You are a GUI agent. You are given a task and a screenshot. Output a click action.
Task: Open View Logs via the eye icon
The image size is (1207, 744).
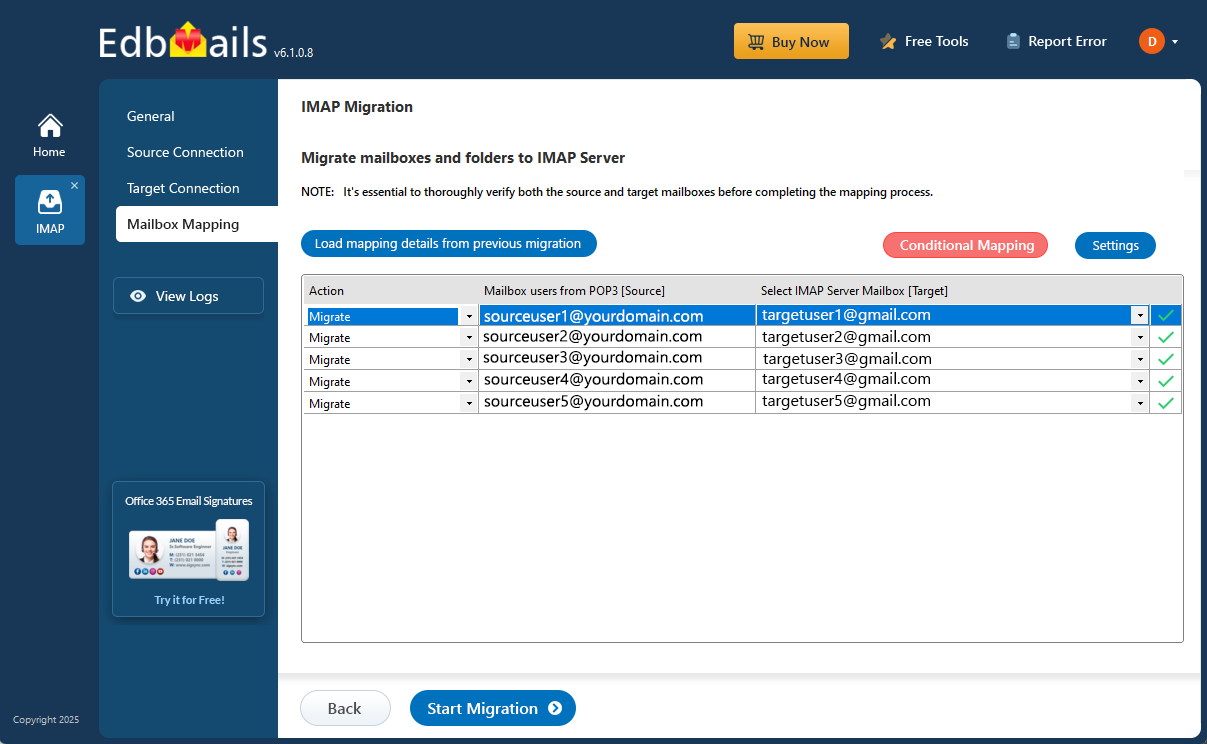(140, 295)
